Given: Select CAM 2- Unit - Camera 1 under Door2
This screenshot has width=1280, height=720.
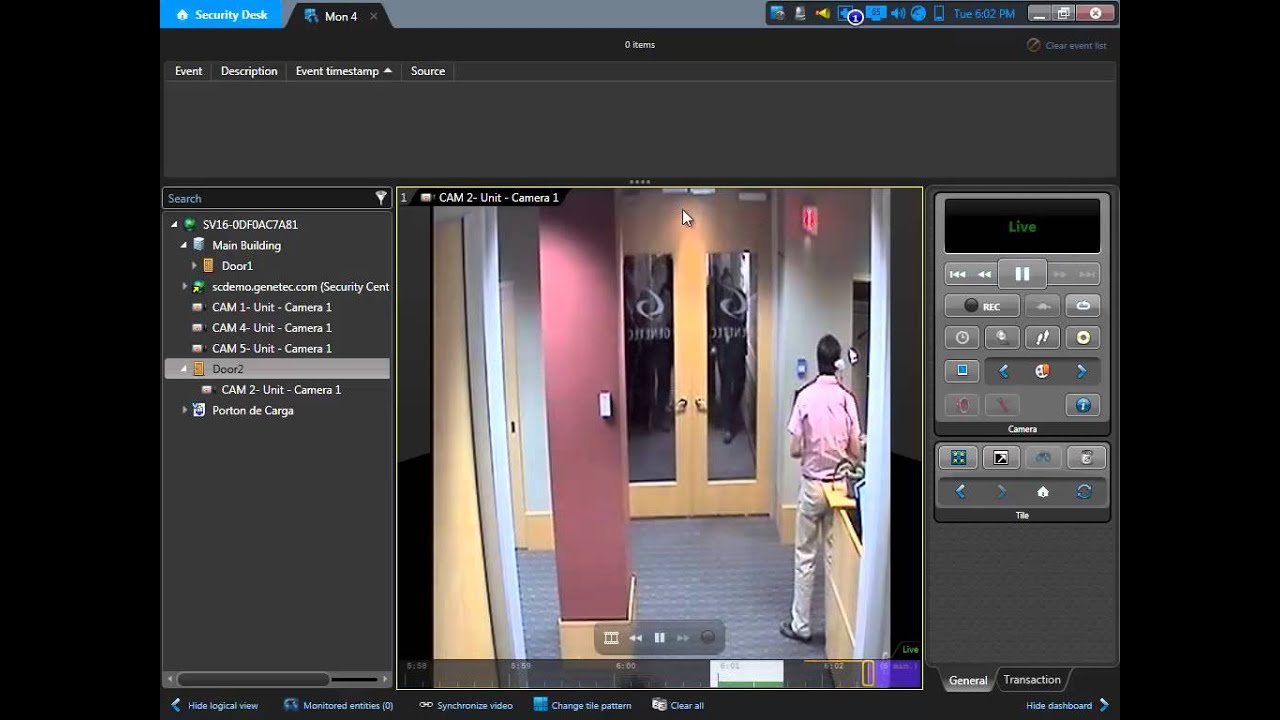Looking at the screenshot, I should [x=281, y=390].
